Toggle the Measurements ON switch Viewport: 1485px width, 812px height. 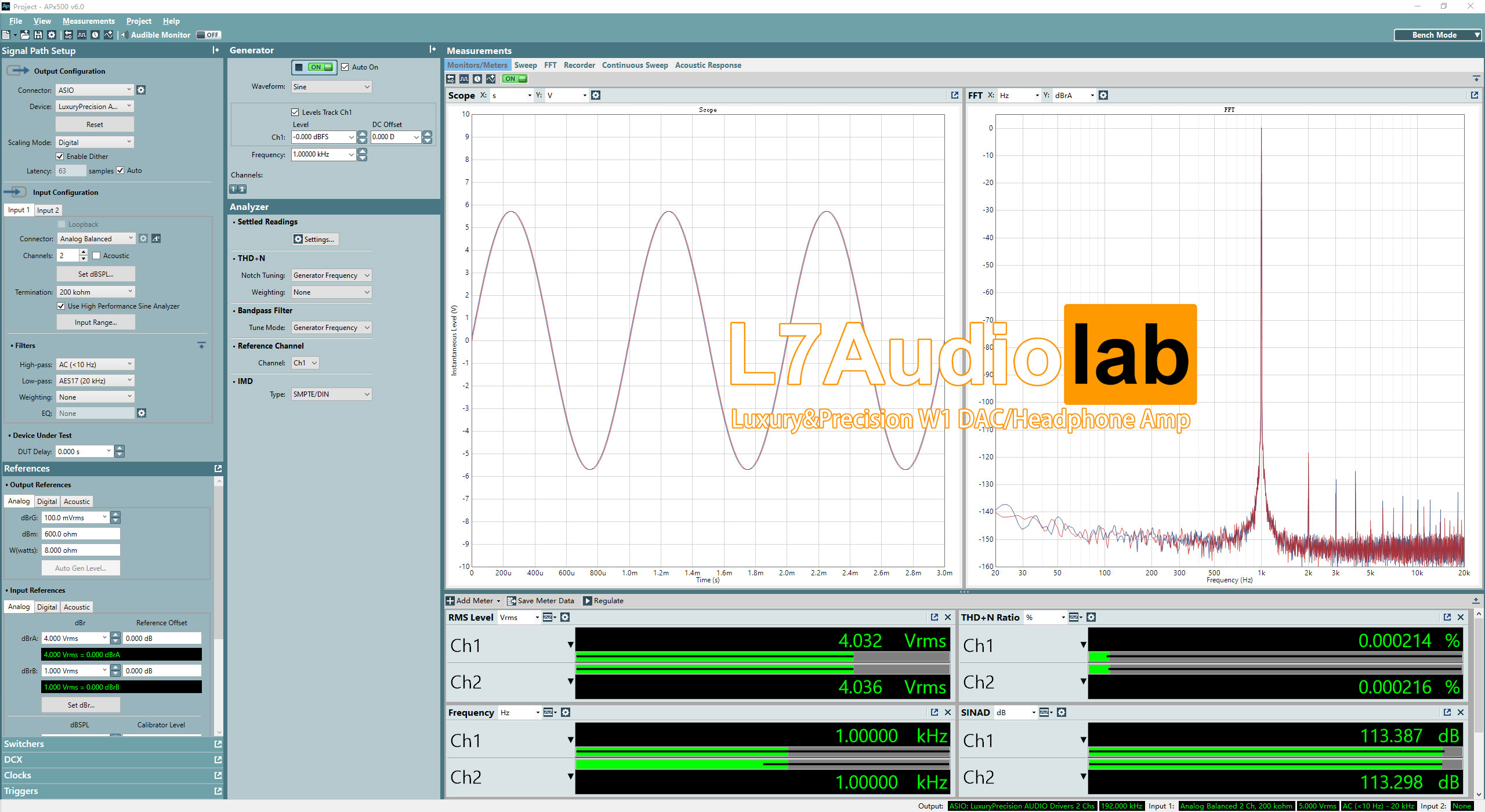tap(515, 79)
